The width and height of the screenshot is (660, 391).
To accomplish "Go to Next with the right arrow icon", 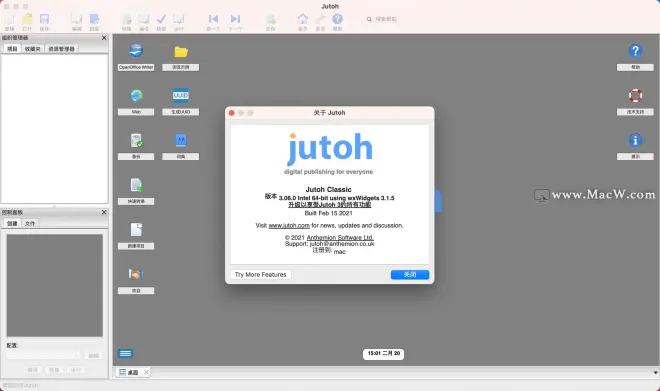I will tap(235, 19).
